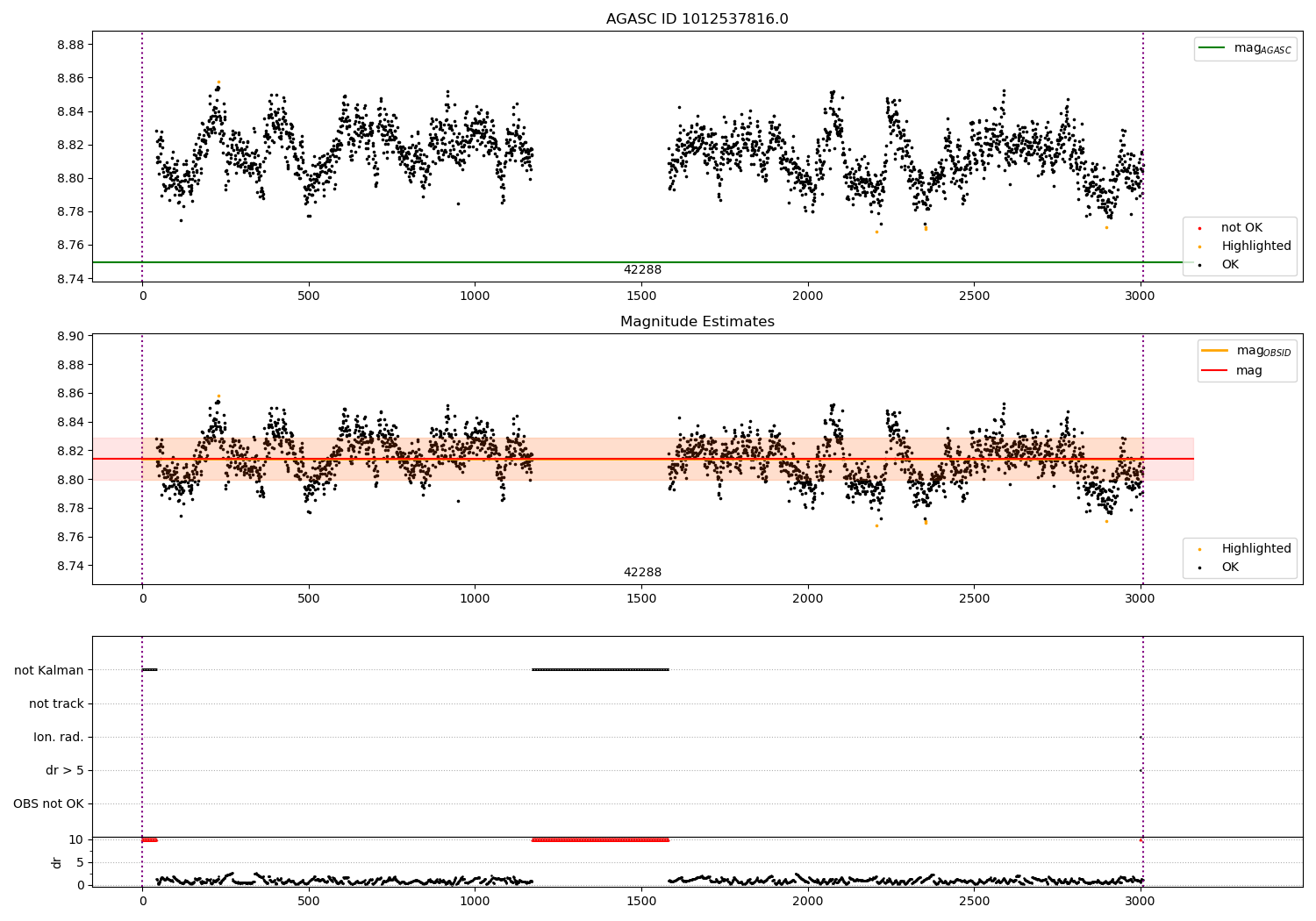Click the 'OBS not OK' axis label
Viewport: 1316px width, 921px height.
(x=49, y=803)
